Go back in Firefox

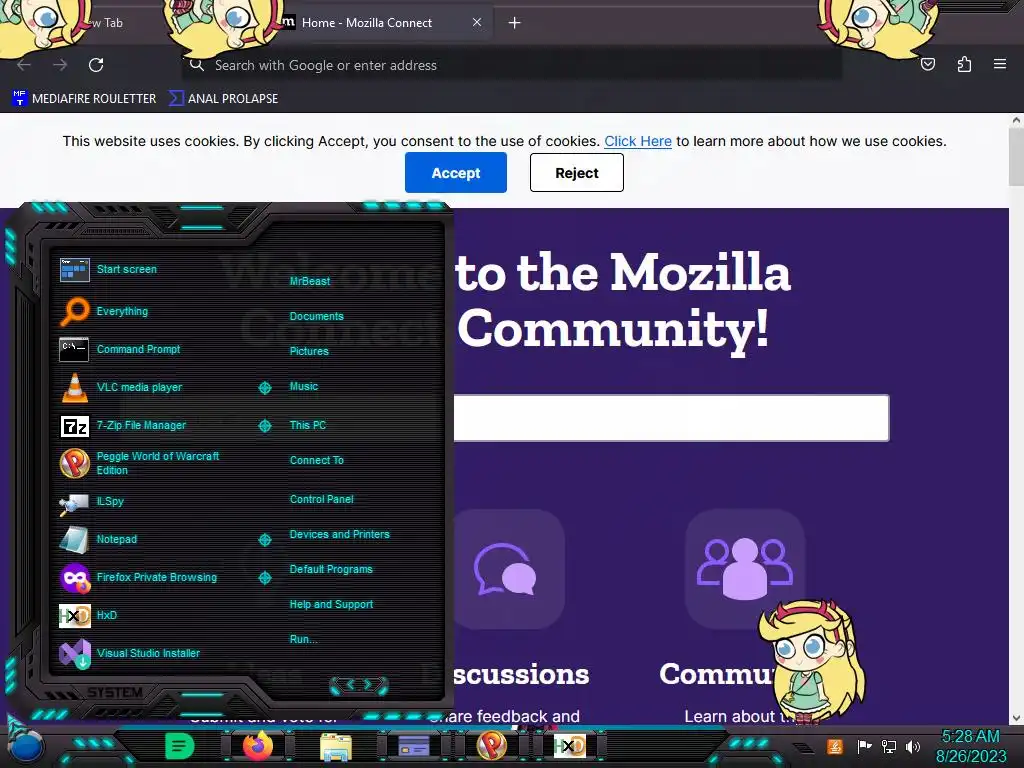click(24, 65)
